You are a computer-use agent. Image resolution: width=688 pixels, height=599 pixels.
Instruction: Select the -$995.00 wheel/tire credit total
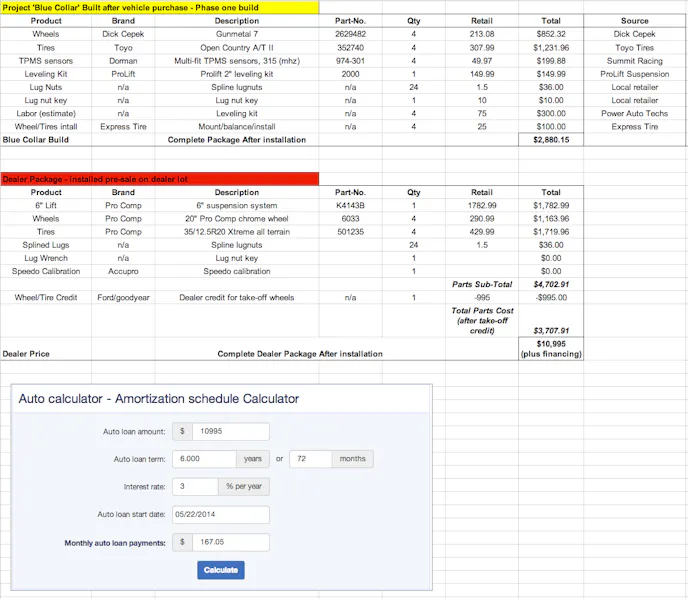[551, 297]
